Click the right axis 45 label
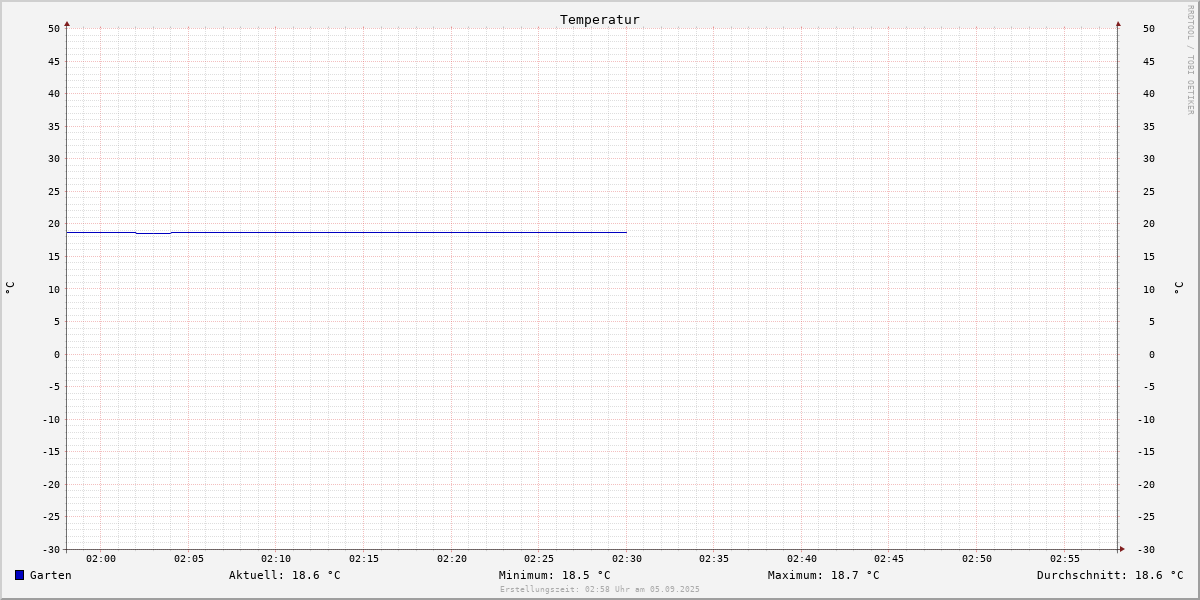The image size is (1200, 600). coord(1149,61)
